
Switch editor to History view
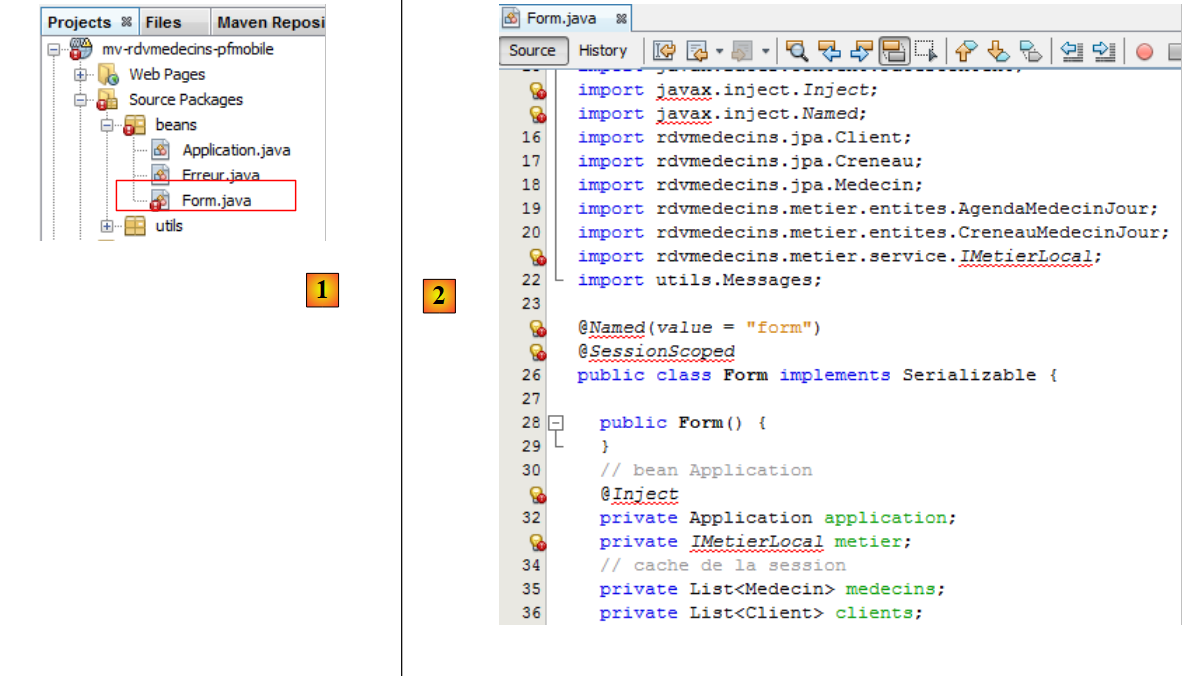(x=603, y=51)
